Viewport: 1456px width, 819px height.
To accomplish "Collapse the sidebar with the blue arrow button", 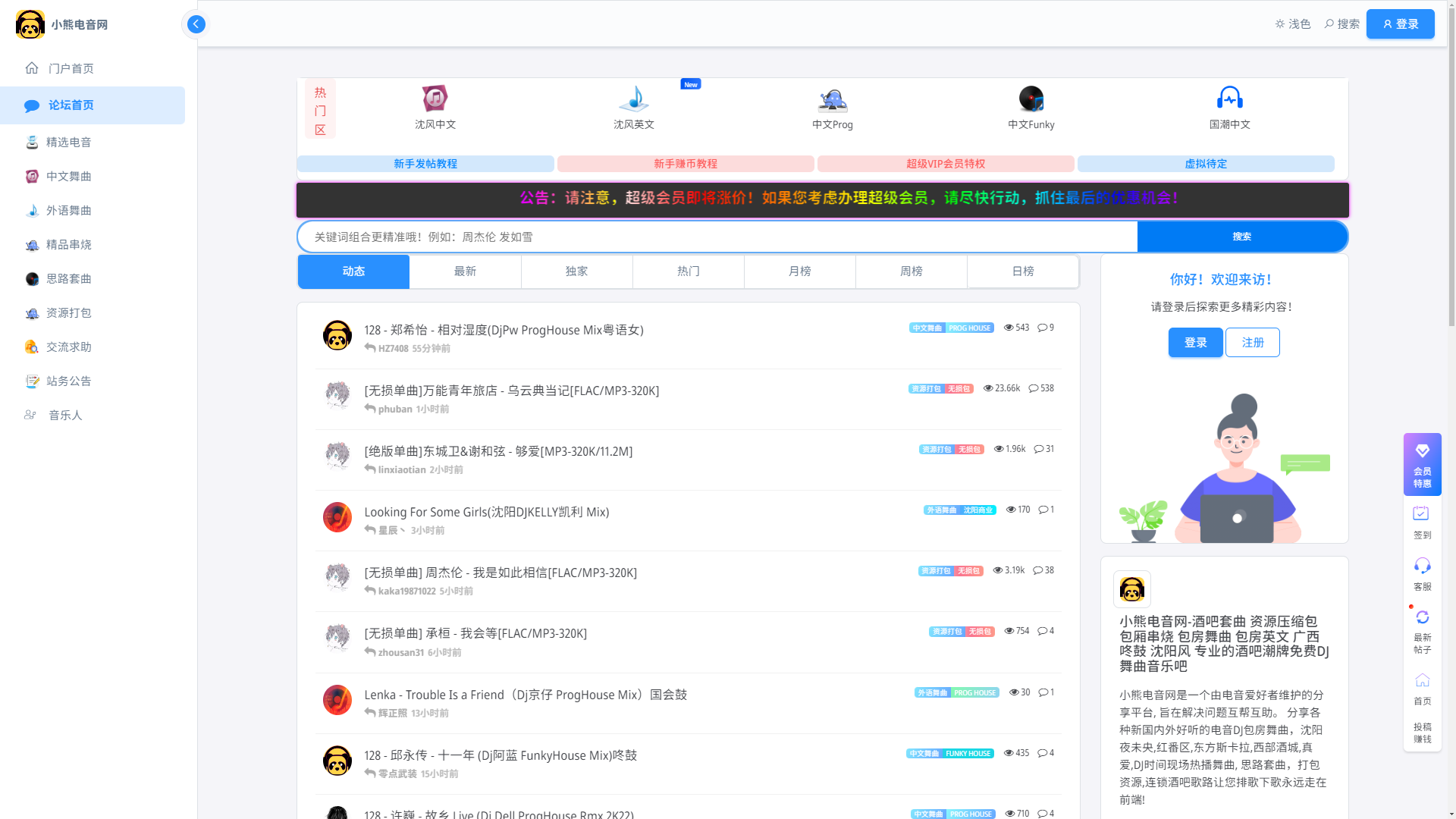I will [x=196, y=24].
